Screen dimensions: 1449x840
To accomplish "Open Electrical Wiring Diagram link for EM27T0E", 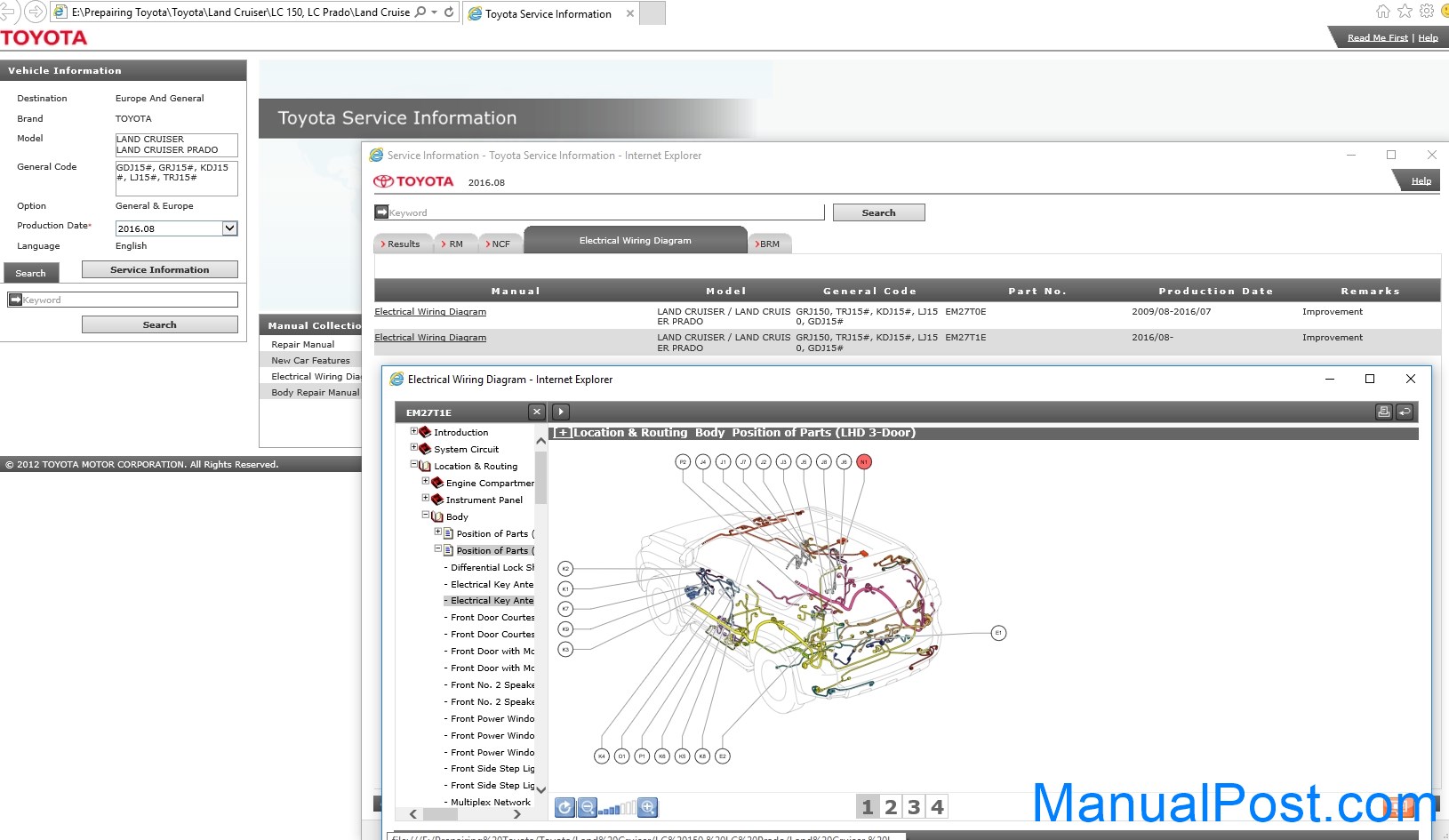I will tap(430, 312).
